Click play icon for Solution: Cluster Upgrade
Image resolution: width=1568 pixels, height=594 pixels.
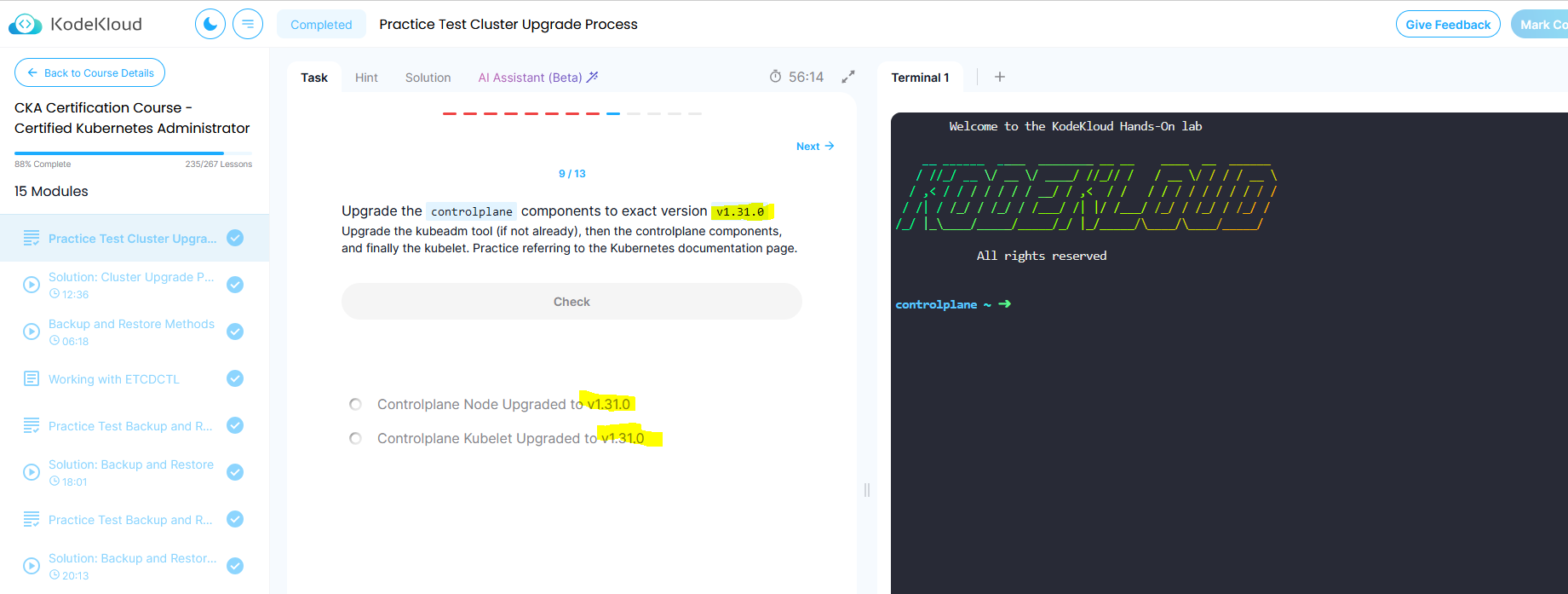32,285
